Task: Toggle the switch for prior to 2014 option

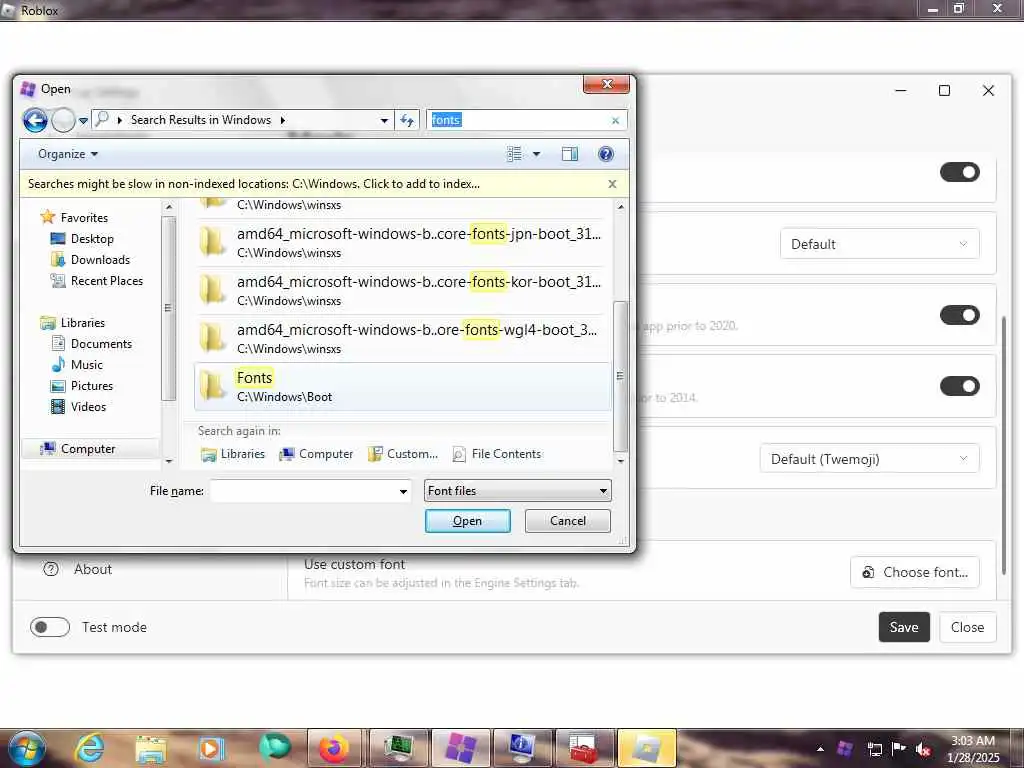Action: 959,386
